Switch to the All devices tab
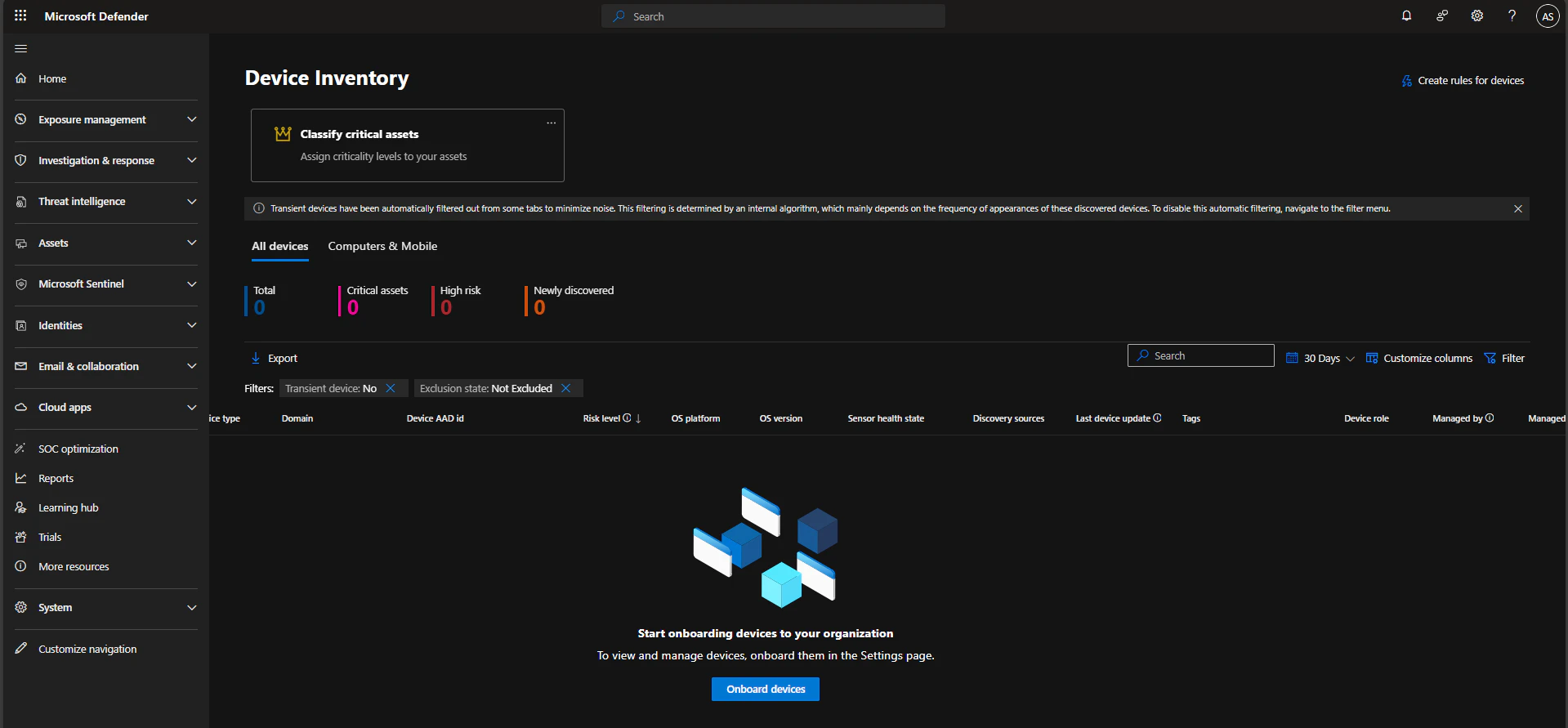 [280, 246]
